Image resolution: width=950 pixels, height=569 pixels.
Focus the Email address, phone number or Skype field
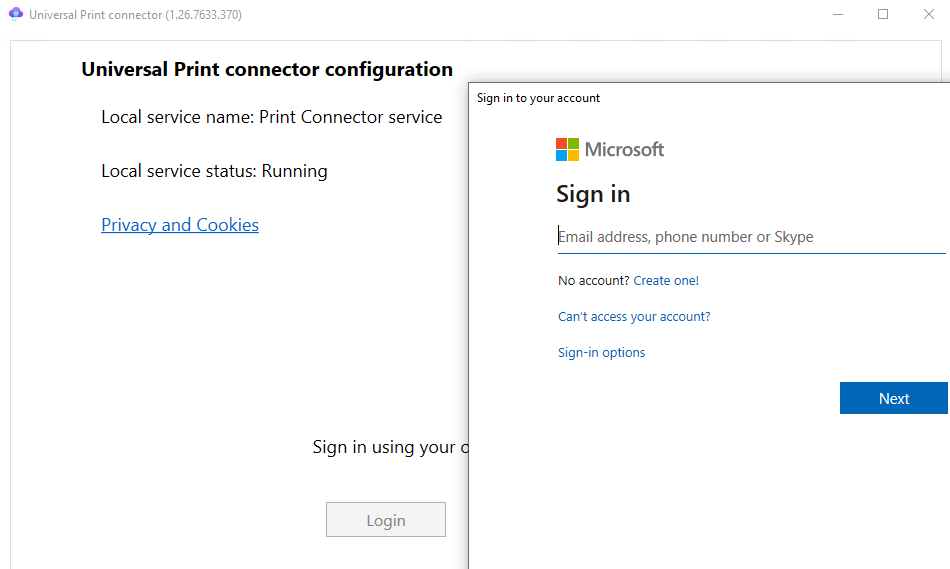click(x=750, y=237)
